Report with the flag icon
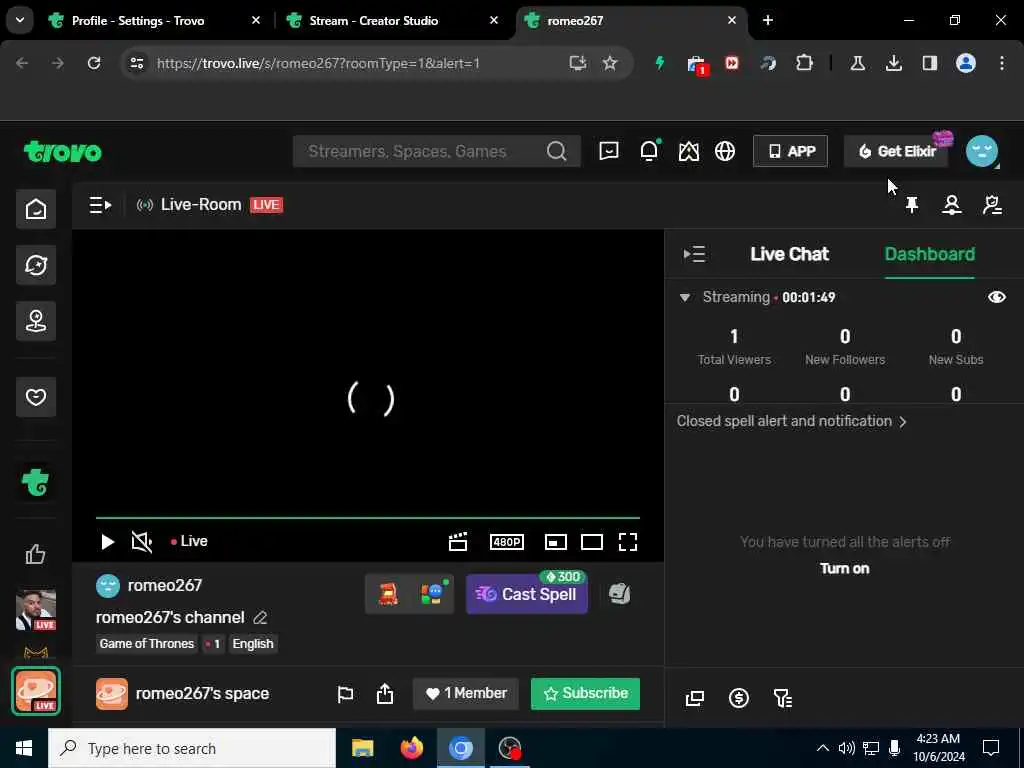Image resolution: width=1024 pixels, height=768 pixels. click(345, 694)
